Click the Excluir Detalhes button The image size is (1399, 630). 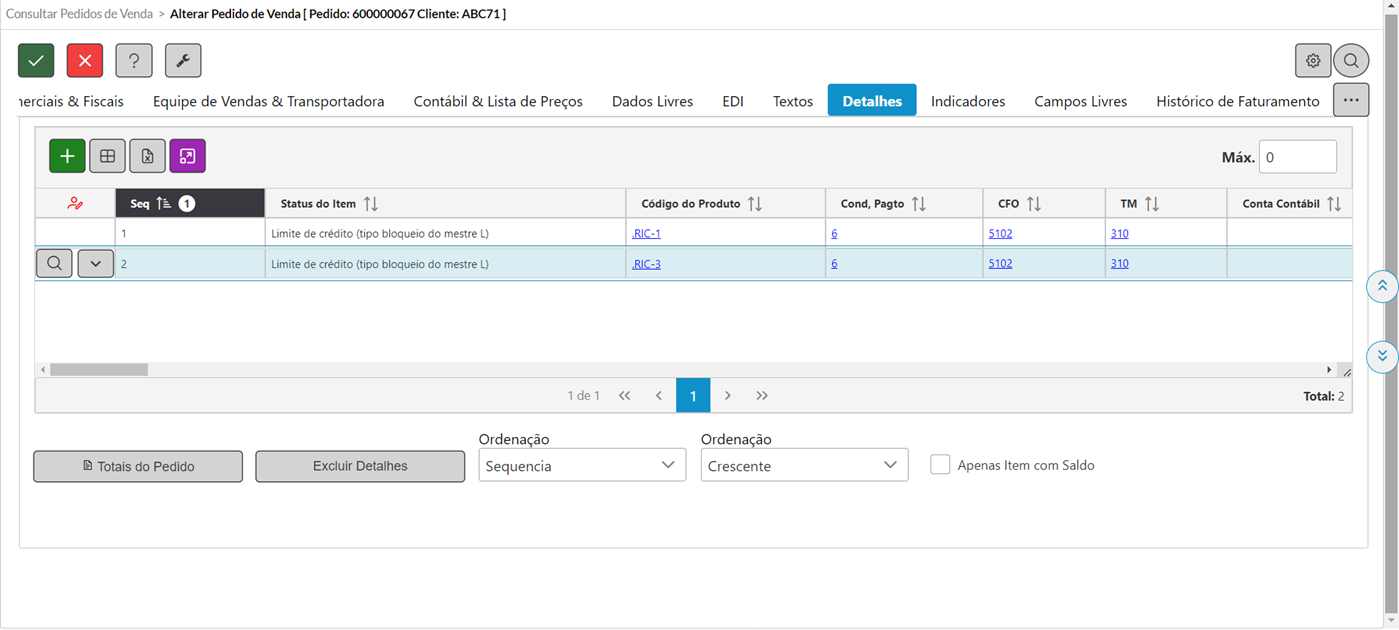click(x=360, y=466)
